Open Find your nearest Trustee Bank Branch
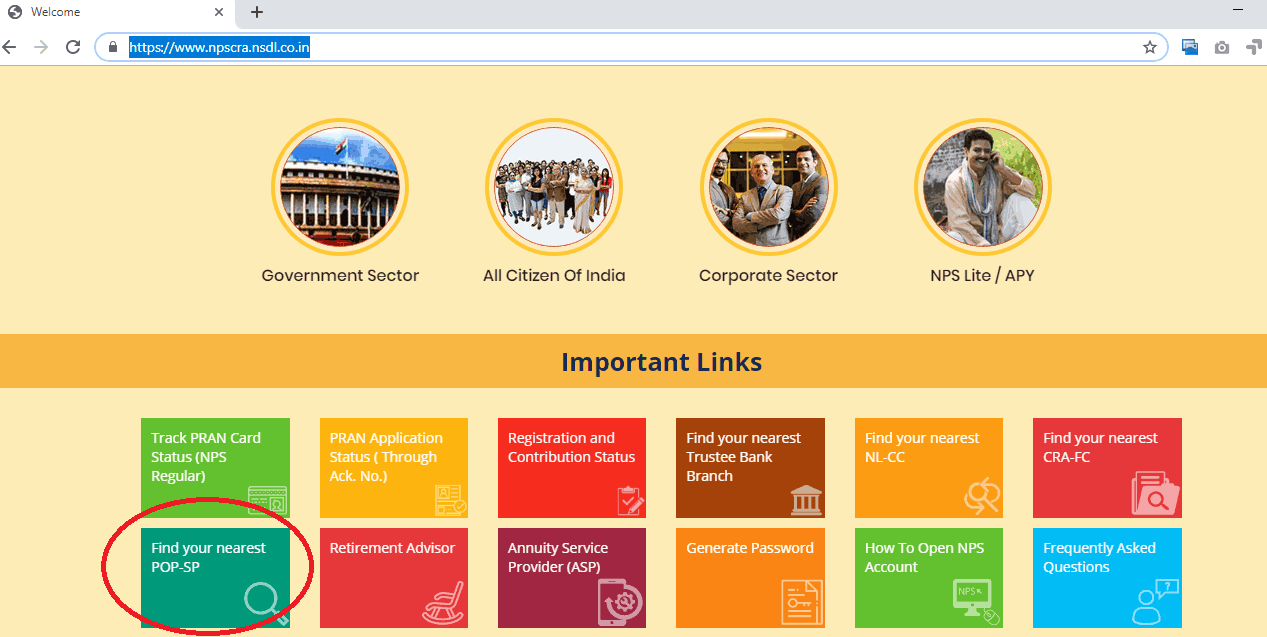Image resolution: width=1267 pixels, height=637 pixels. coord(750,468)
